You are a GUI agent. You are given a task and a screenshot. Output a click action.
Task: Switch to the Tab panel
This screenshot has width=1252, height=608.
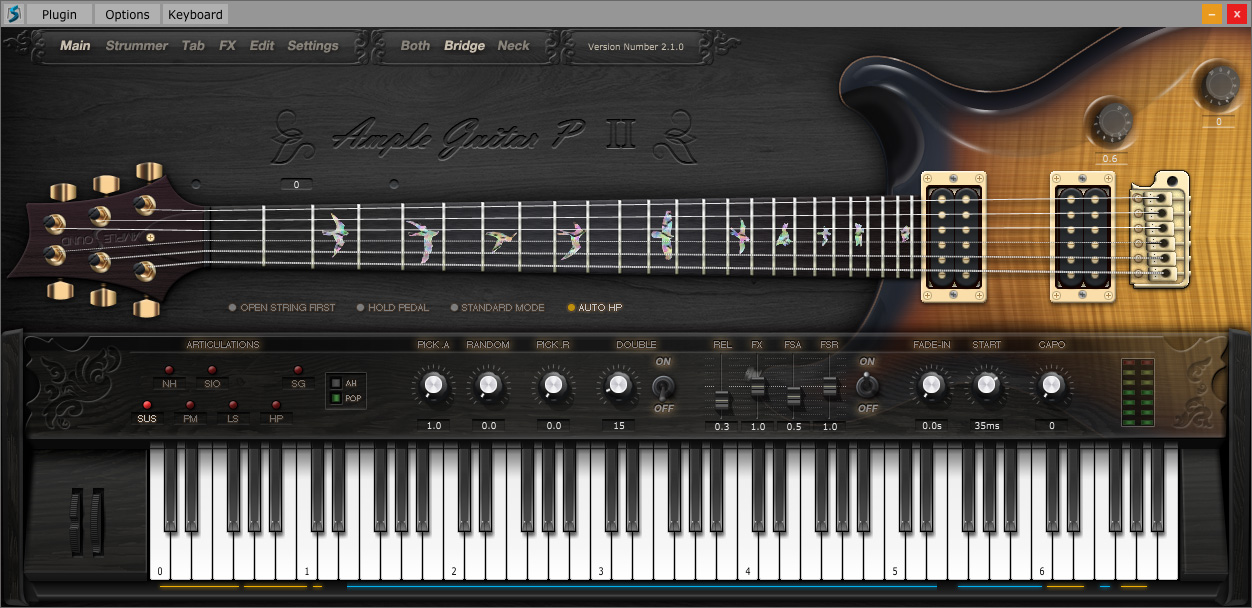tap(193, 46)
